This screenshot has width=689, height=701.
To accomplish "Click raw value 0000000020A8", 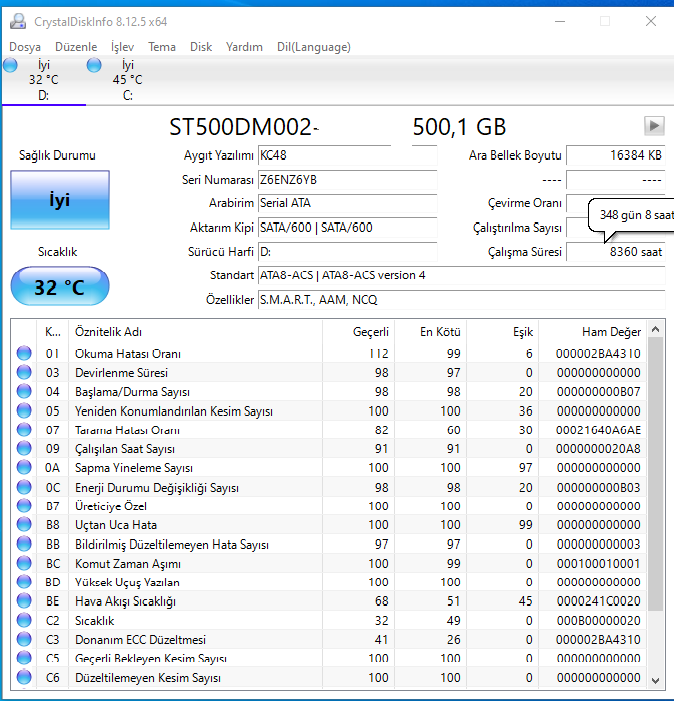I will (x=598, y=448).
